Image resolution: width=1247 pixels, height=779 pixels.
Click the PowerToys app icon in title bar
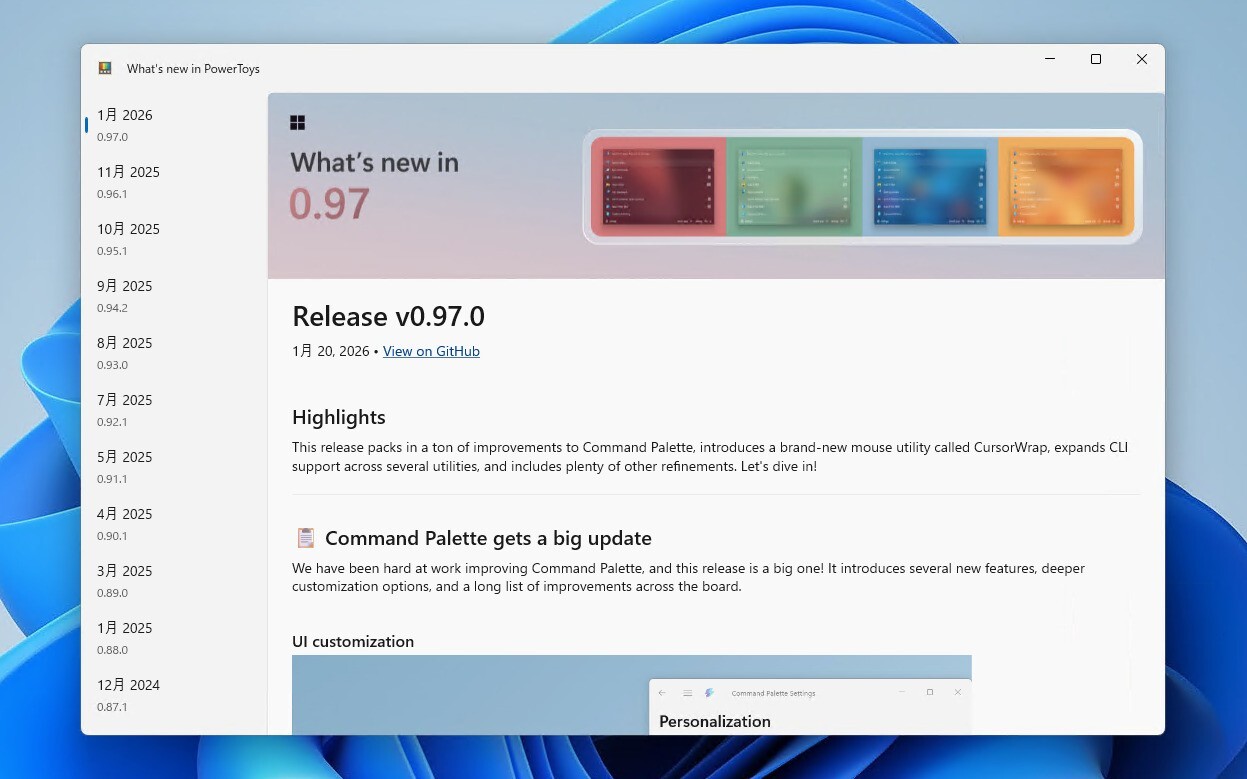point(105,68)
